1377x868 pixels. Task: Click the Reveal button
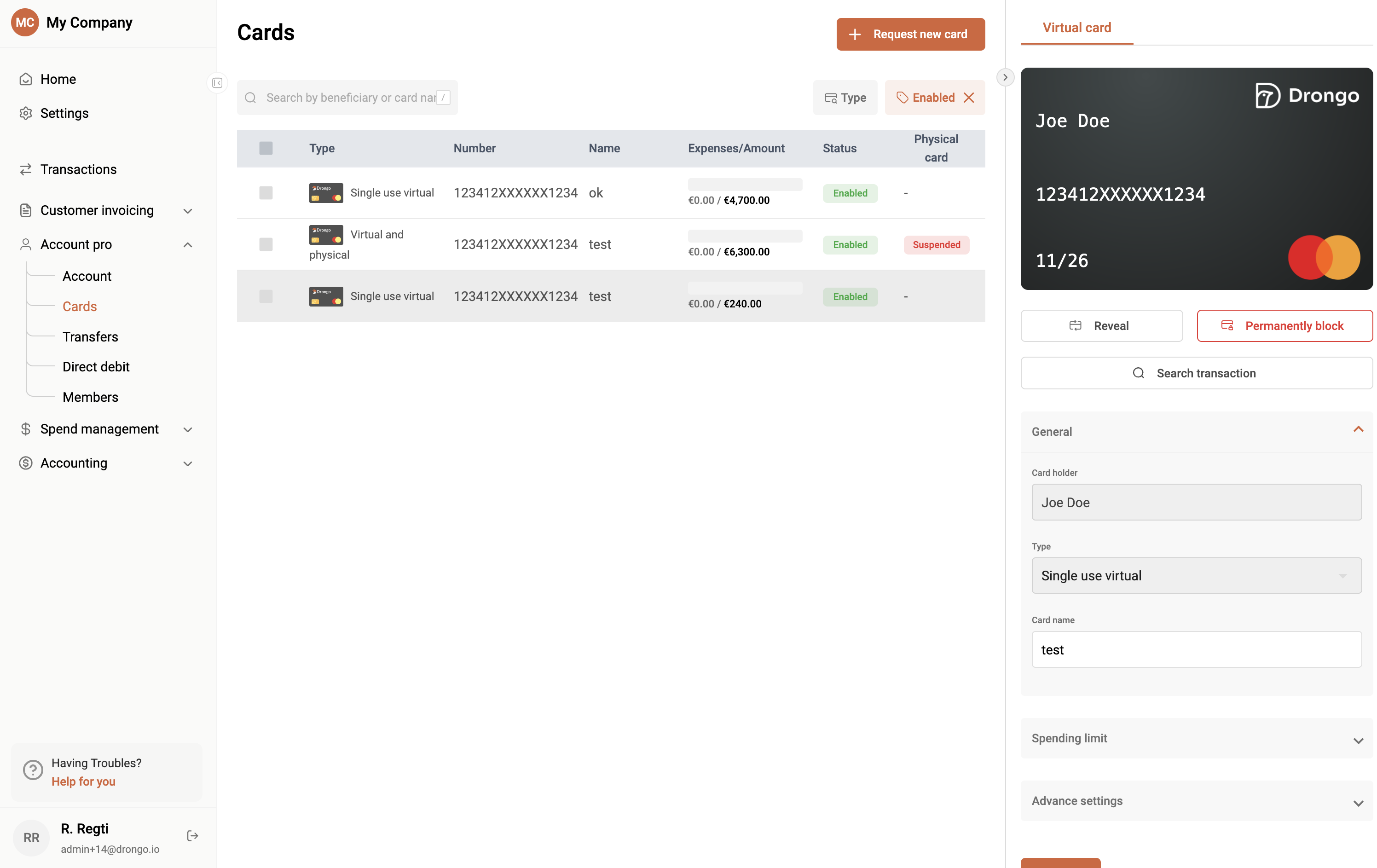pos(1101,326)
